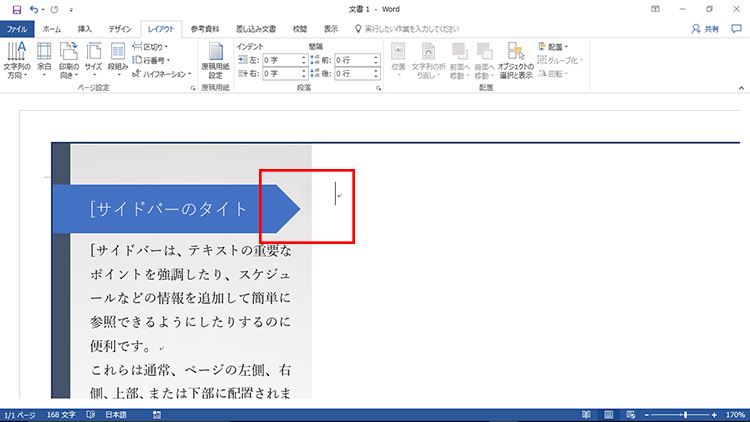The height and width of the screenshot is (422, 750).
Task: Open the 余白 margins tool
Action: click(44, 60)
